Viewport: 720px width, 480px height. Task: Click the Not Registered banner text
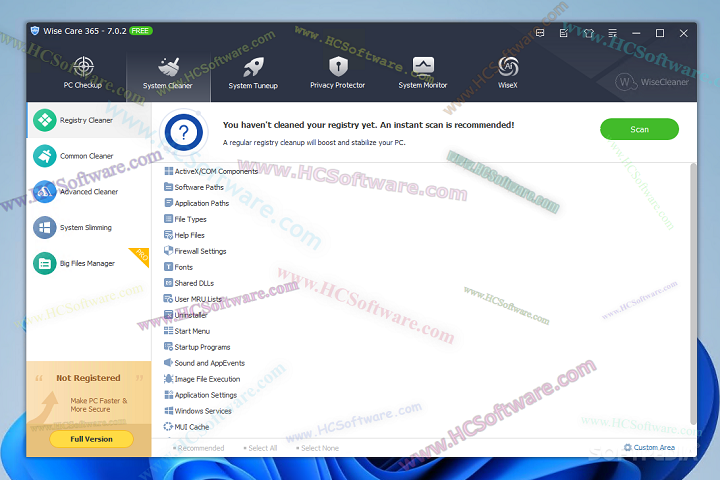(88, 378)
